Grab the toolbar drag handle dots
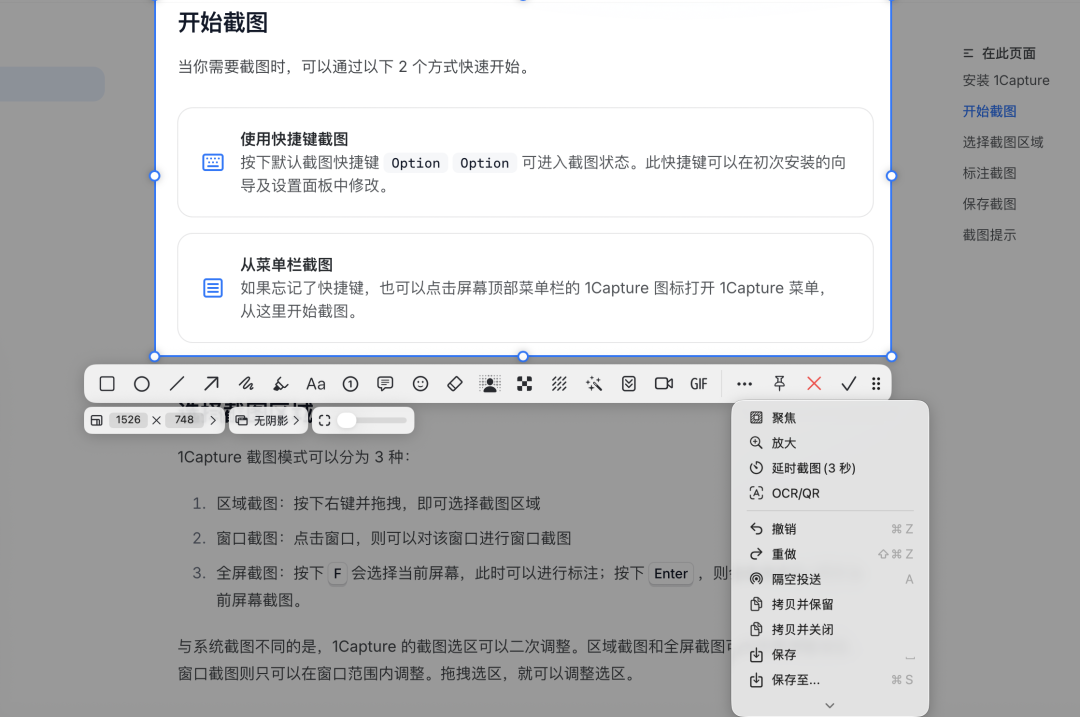The width and height of the screenshot is (1080, 717). click(x=876, y=384)
